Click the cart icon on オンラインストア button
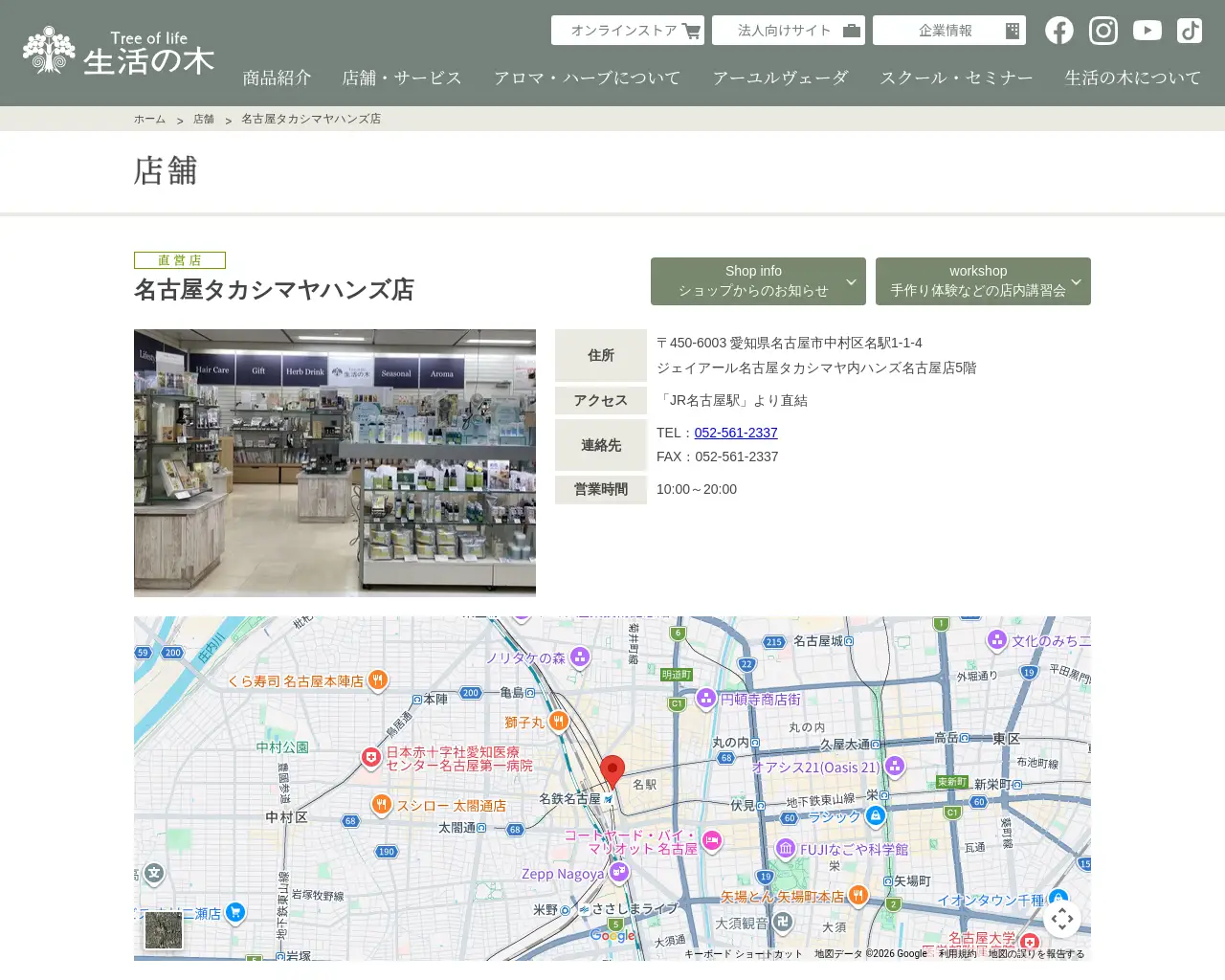1225x980 pixels. (692, 30)
